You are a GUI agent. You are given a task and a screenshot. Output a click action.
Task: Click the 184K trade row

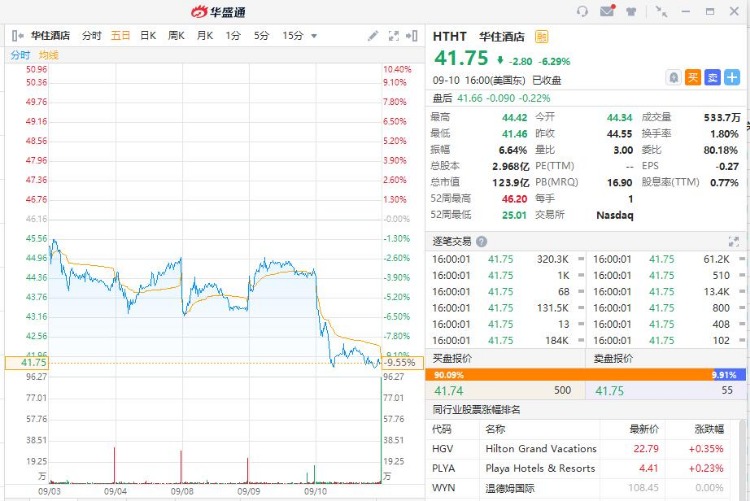(508, 341)
